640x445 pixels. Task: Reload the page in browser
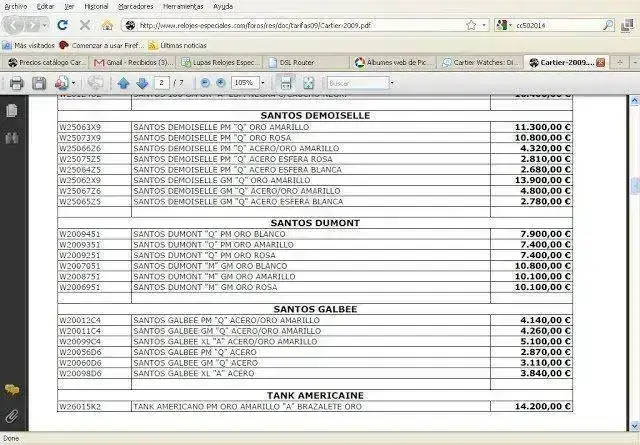tap(62, 24)
